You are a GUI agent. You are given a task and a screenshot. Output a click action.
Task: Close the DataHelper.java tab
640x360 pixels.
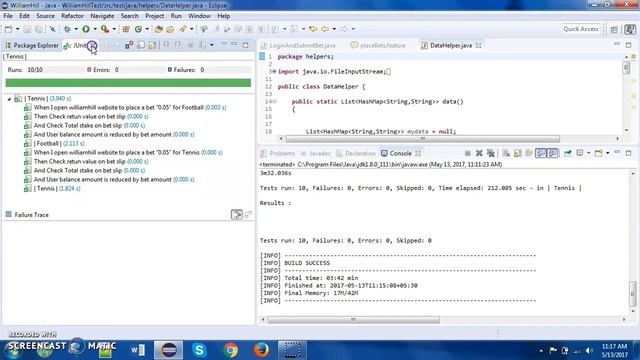pyautogui.click(x=478, y=45)
